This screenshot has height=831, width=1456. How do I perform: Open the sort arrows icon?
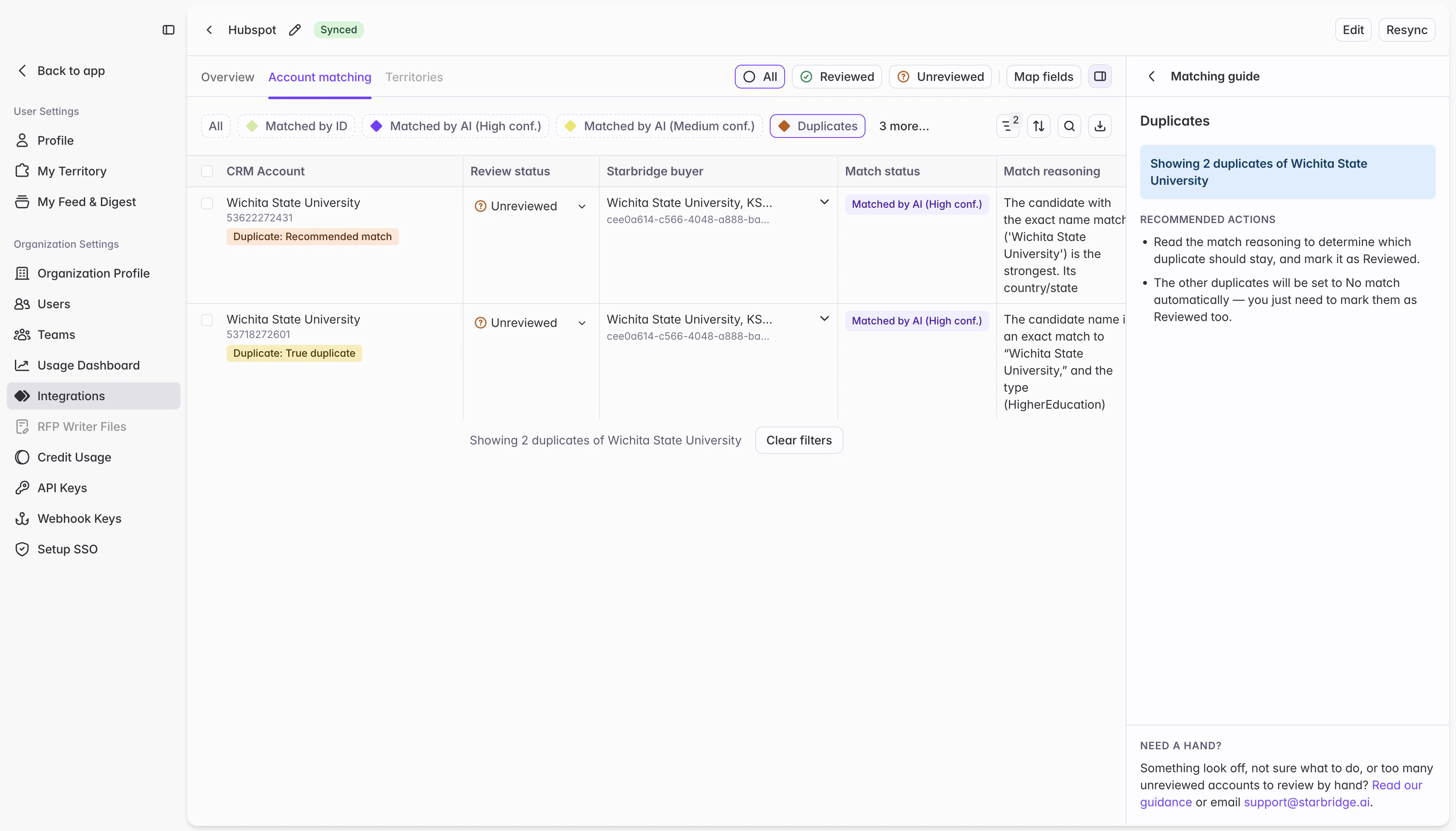tap(1039, 126)
